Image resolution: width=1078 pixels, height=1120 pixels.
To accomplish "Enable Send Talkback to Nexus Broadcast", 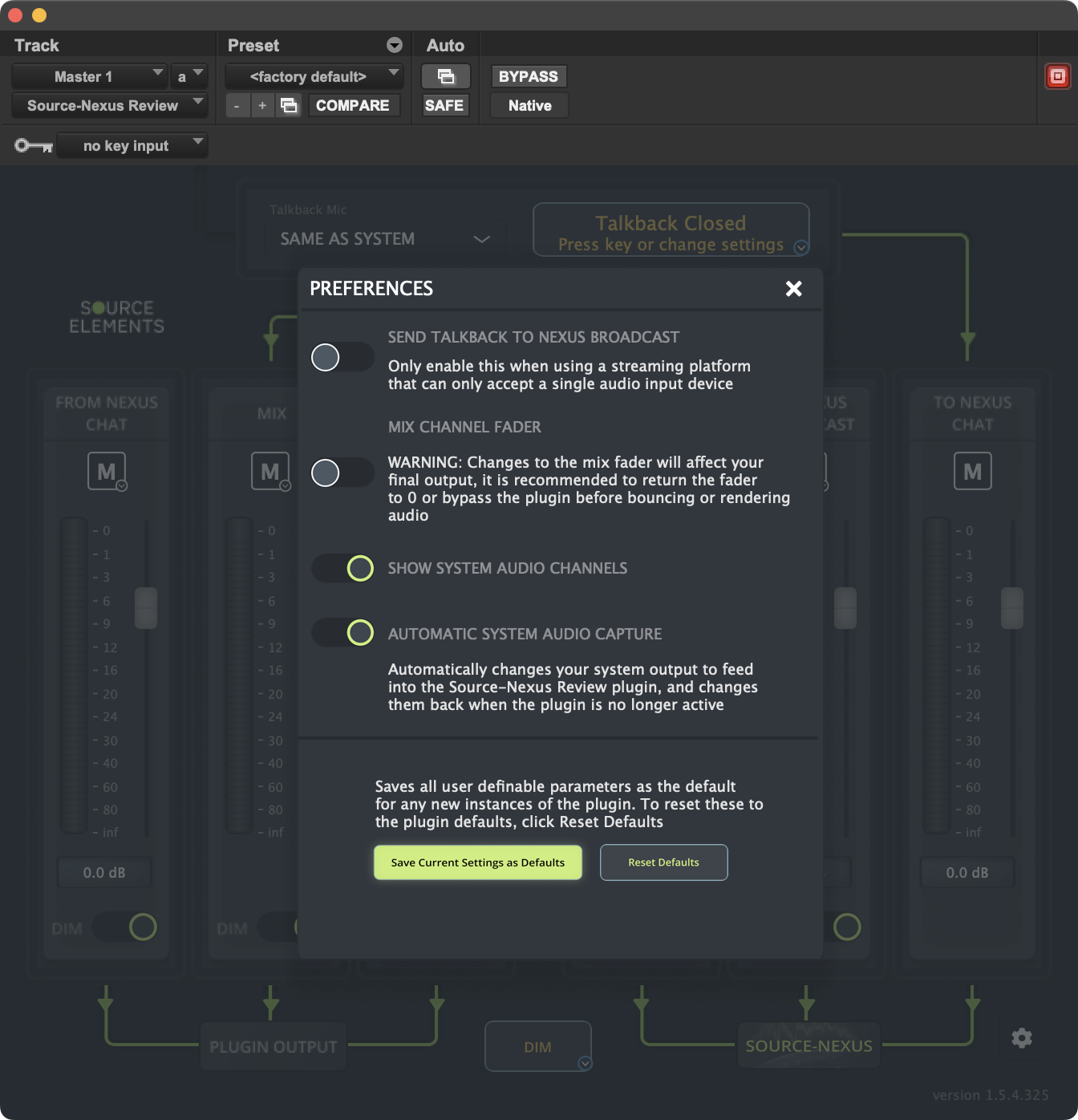I will click(342, 357).
